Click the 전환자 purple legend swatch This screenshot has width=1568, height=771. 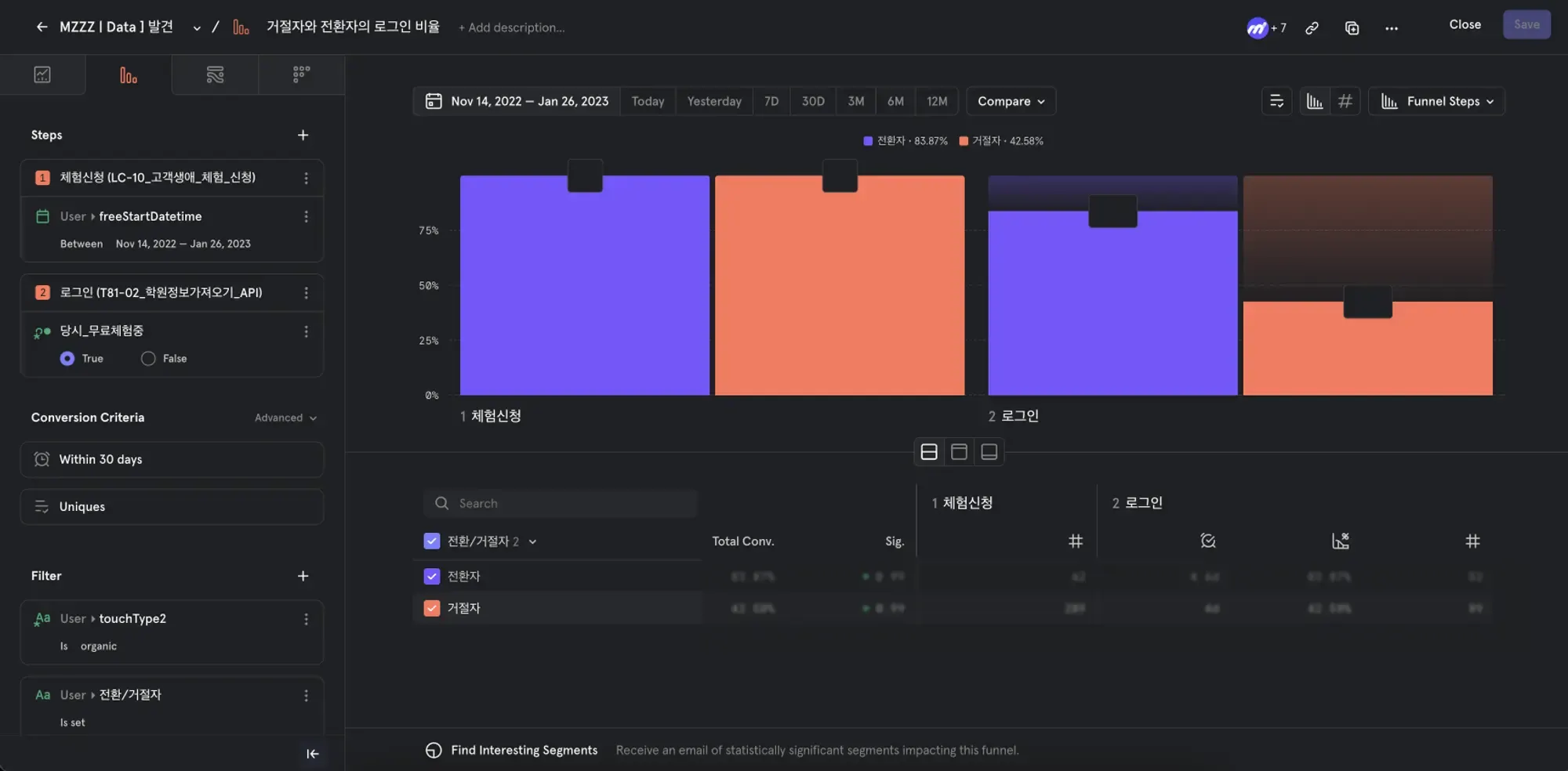(x=868, y=141)
